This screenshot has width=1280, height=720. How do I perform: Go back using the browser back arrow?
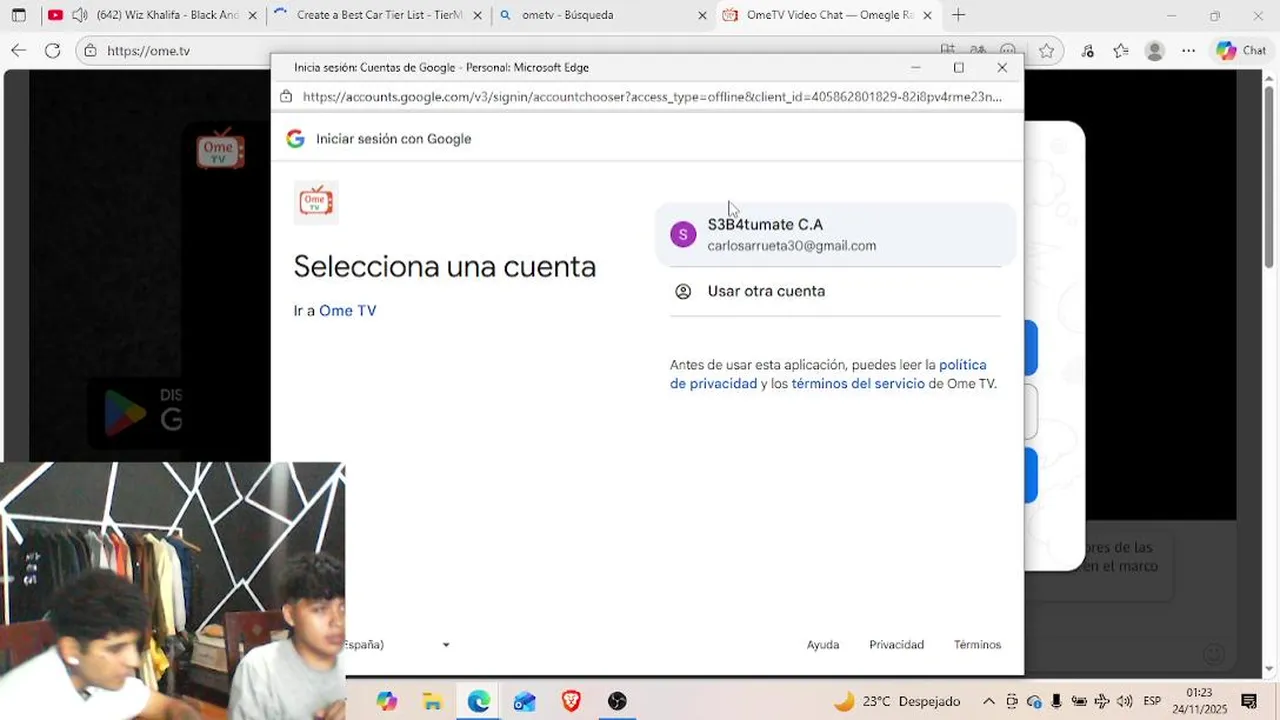(18, 50)
